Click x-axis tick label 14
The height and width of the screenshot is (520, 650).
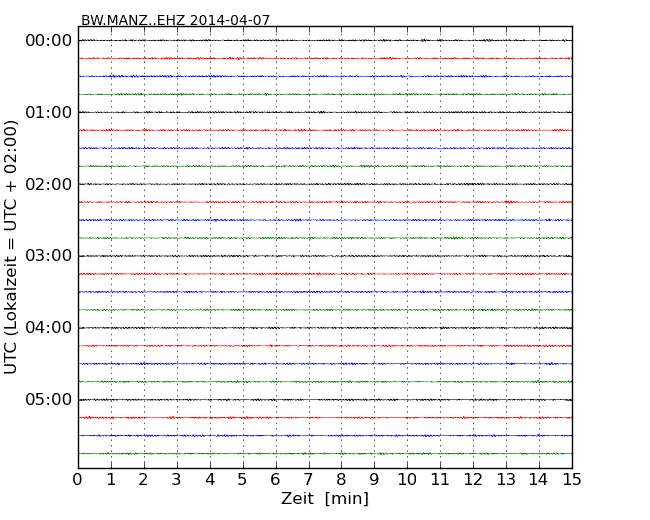point(538,479)
